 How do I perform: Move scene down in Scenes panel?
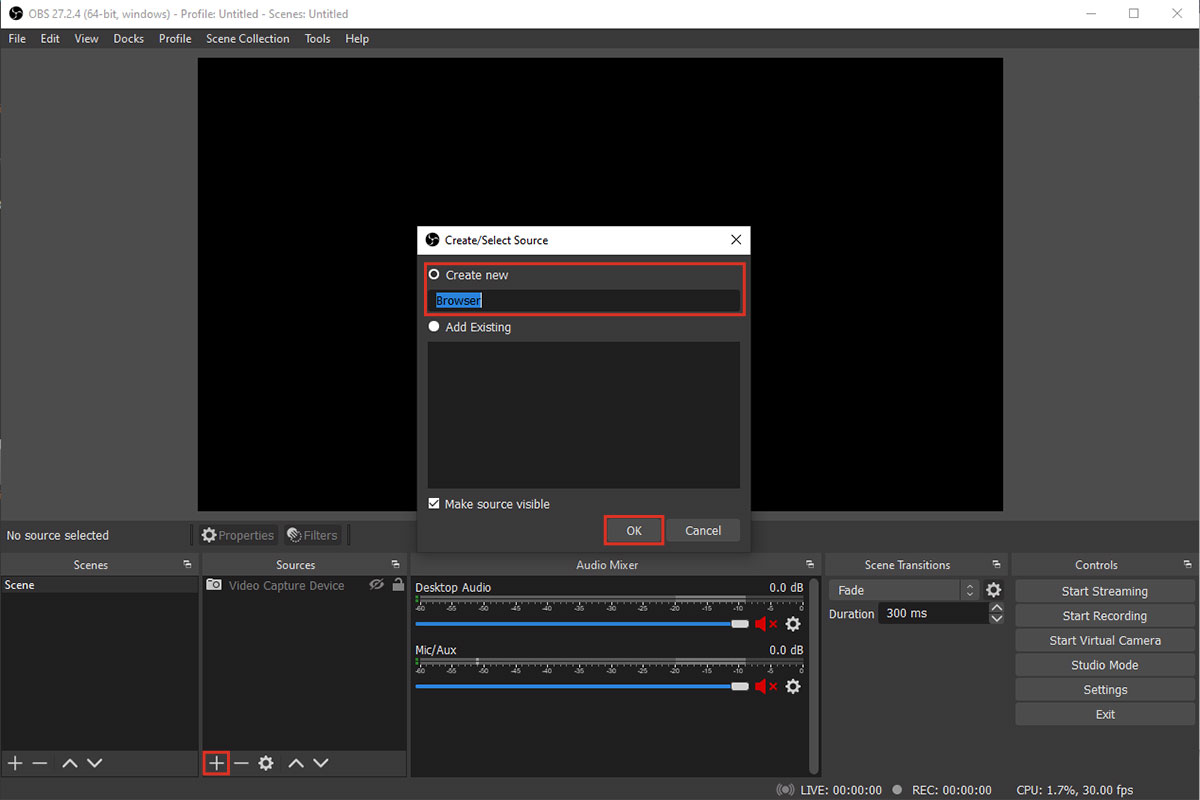point(95,763)
